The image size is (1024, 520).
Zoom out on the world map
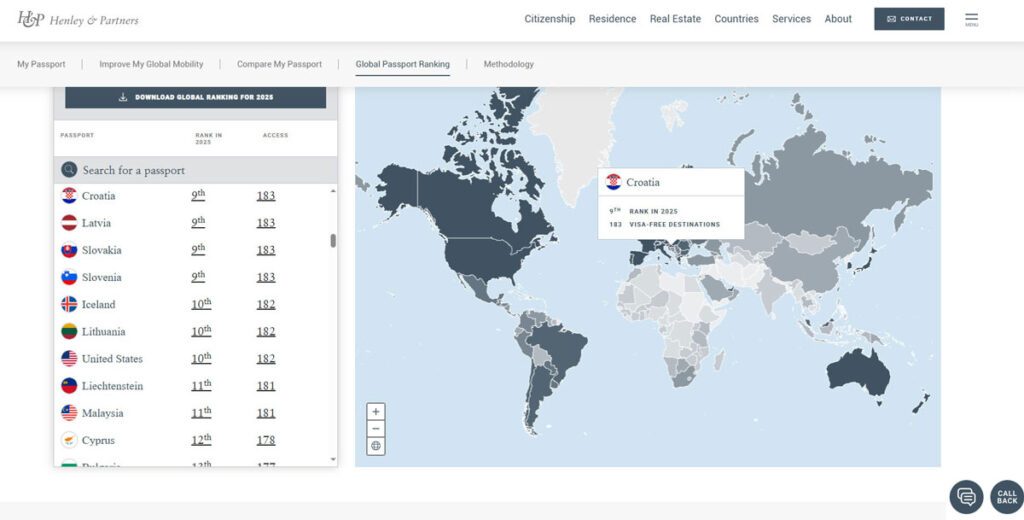(376, 429)
